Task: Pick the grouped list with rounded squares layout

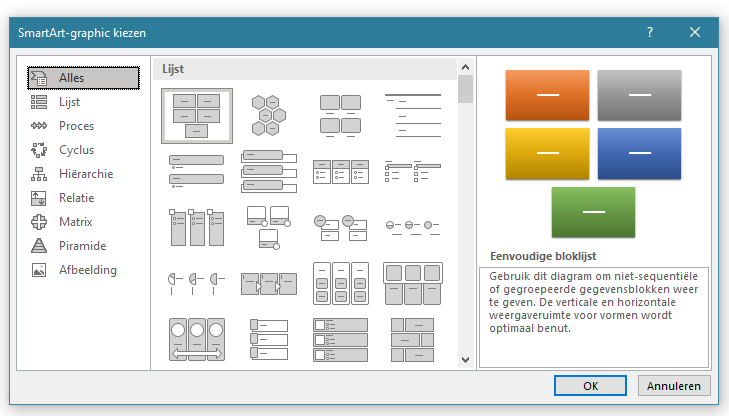Action: [340, 283]
